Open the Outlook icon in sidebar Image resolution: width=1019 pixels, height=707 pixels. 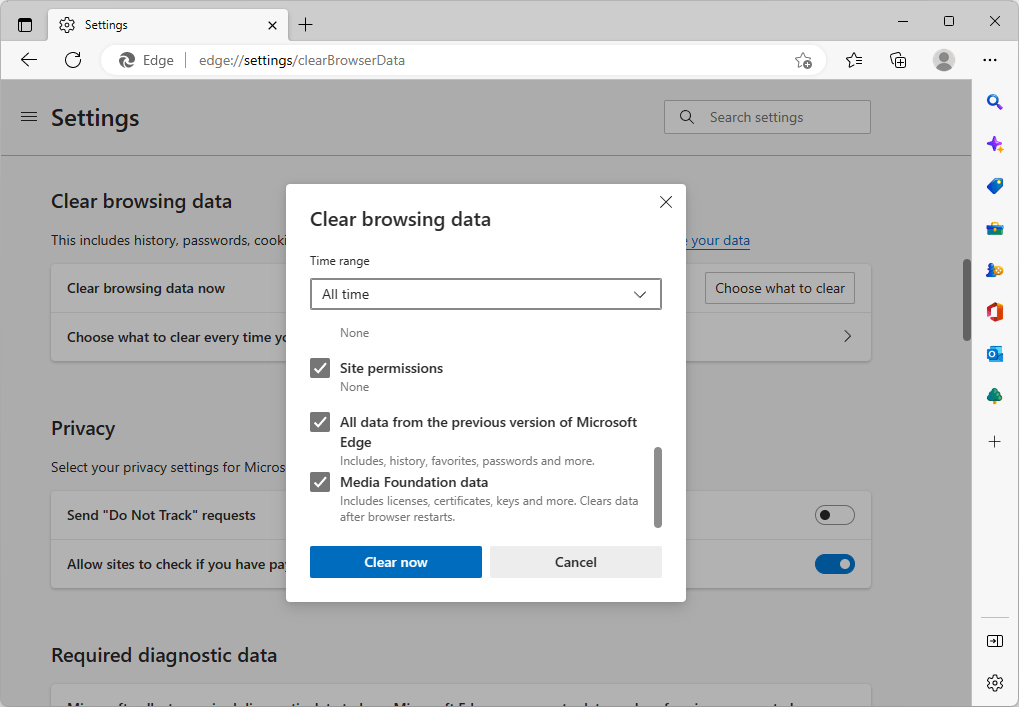(x=994, y=354)
